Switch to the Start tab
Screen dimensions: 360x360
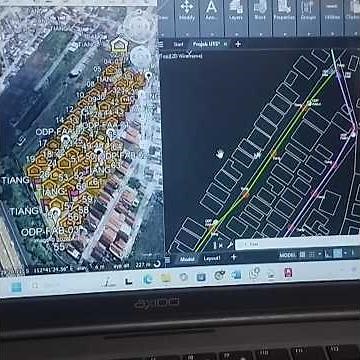[178, 44]
